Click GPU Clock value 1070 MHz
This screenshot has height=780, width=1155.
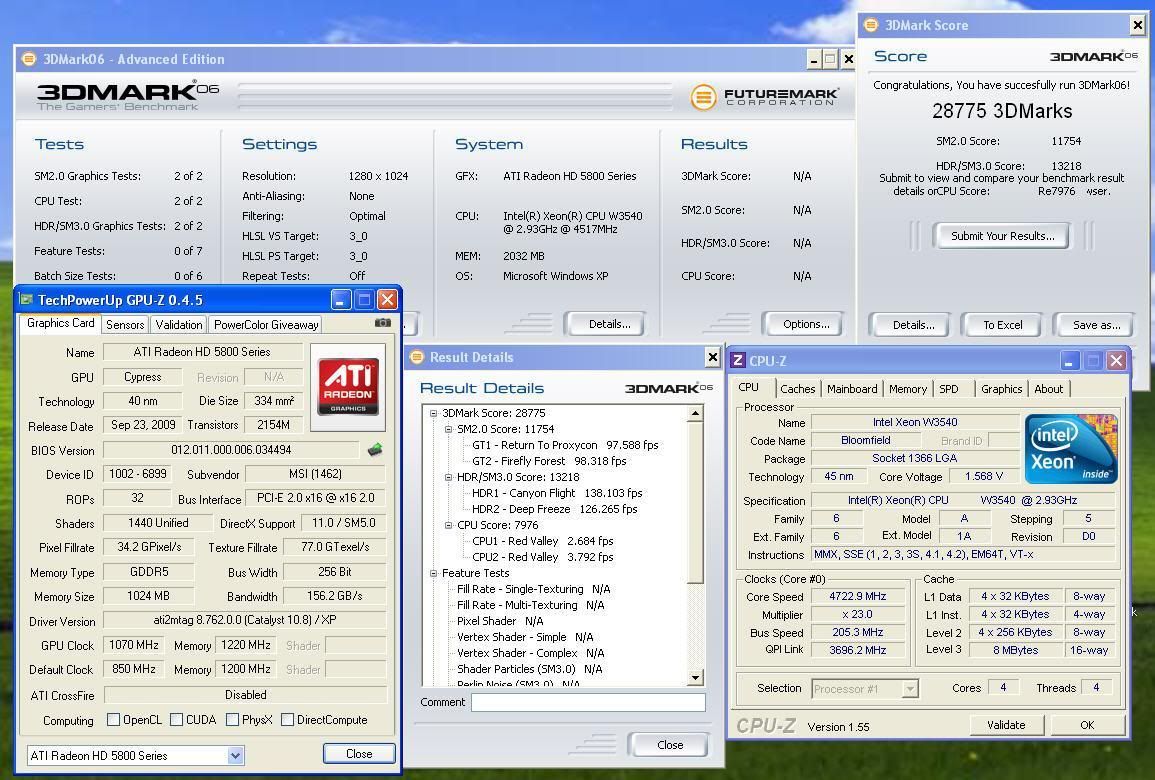click(134, 645)
